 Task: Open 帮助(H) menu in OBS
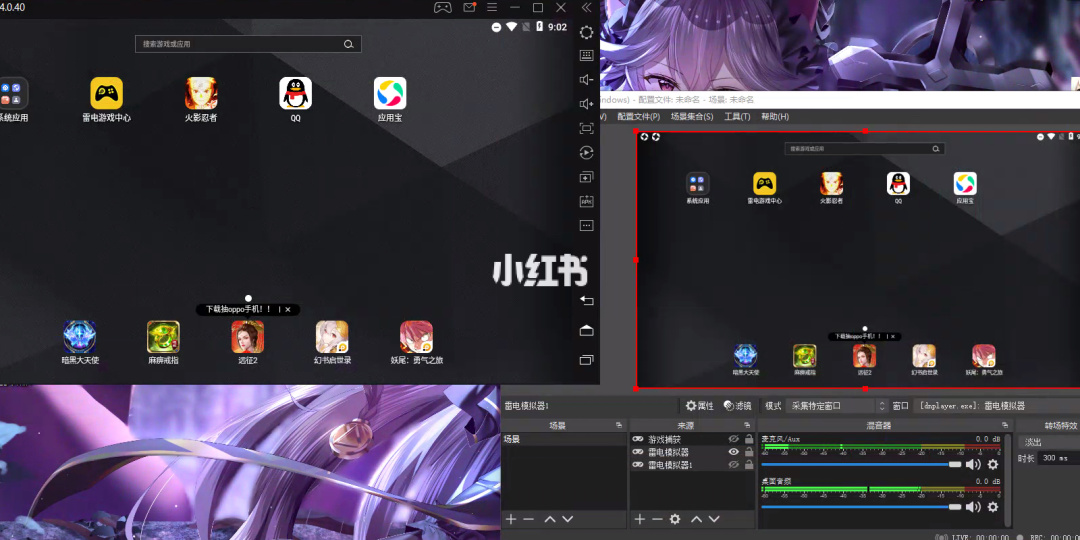775,116
